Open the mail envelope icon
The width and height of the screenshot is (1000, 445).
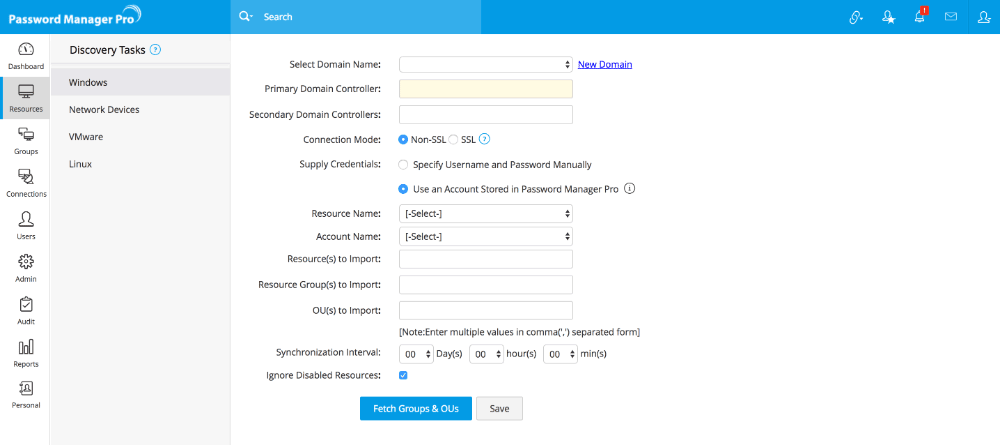click(951, 17)
